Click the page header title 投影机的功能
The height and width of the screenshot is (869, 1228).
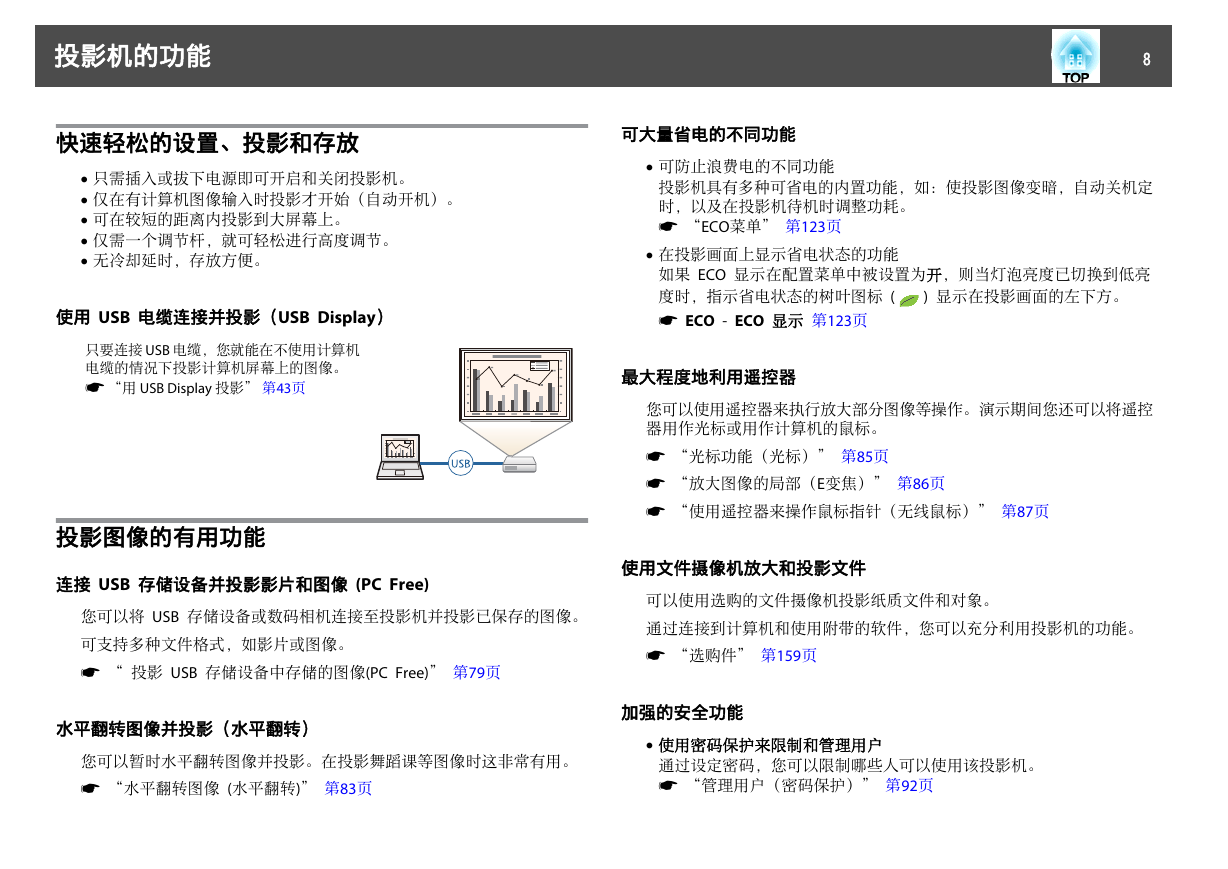[133, 56]
